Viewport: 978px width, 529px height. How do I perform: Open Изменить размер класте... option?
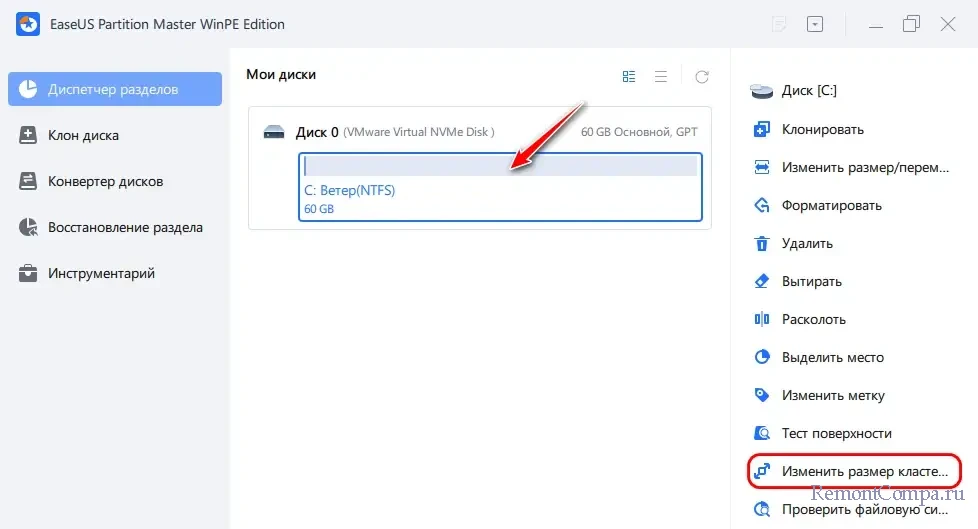(x=864, y=471)
